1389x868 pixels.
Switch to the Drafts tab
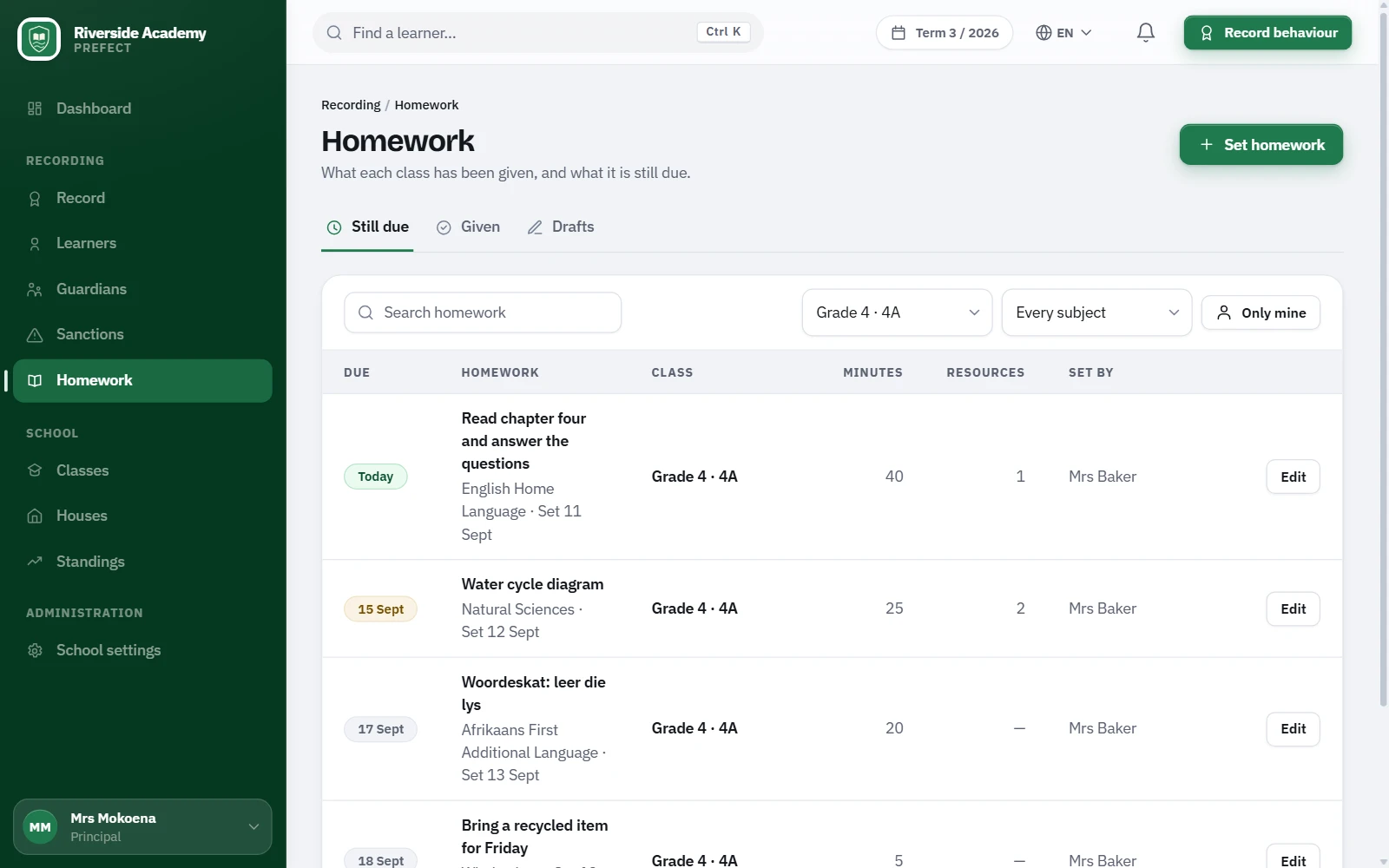pyautogui.click(x=561, y=227)
